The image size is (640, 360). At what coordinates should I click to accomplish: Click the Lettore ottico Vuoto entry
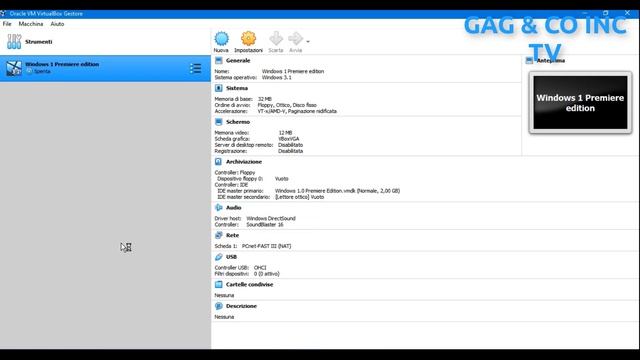300,197
